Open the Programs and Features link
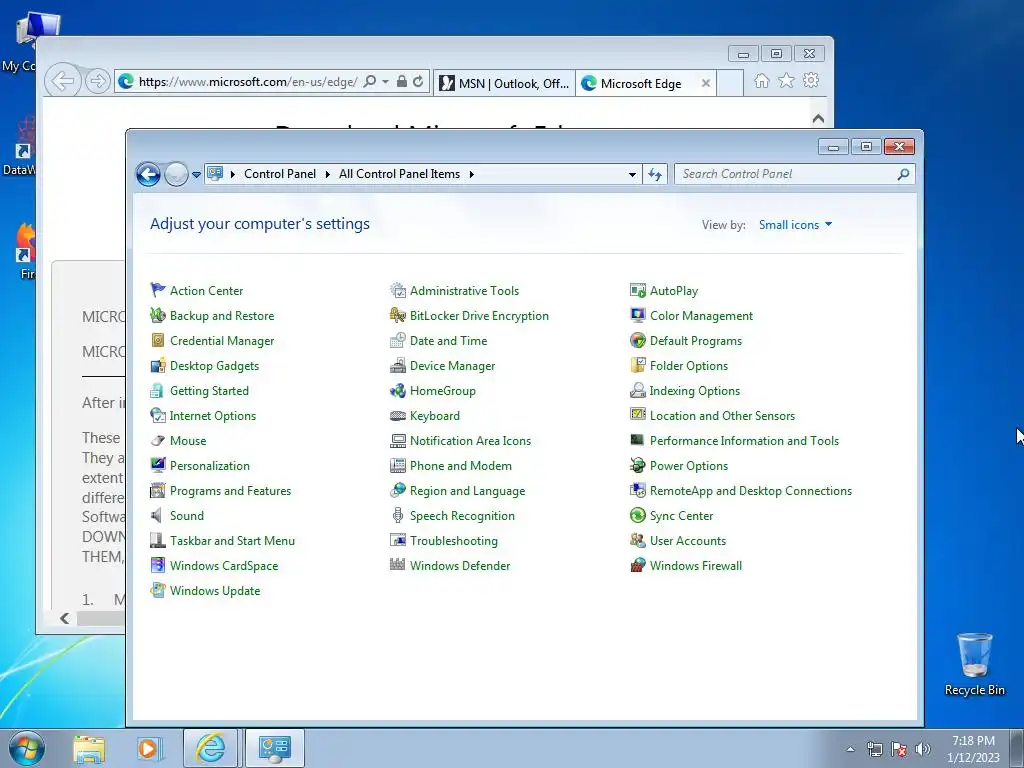This screenshot has height=768, width=1024. click(x=230, y=490)
